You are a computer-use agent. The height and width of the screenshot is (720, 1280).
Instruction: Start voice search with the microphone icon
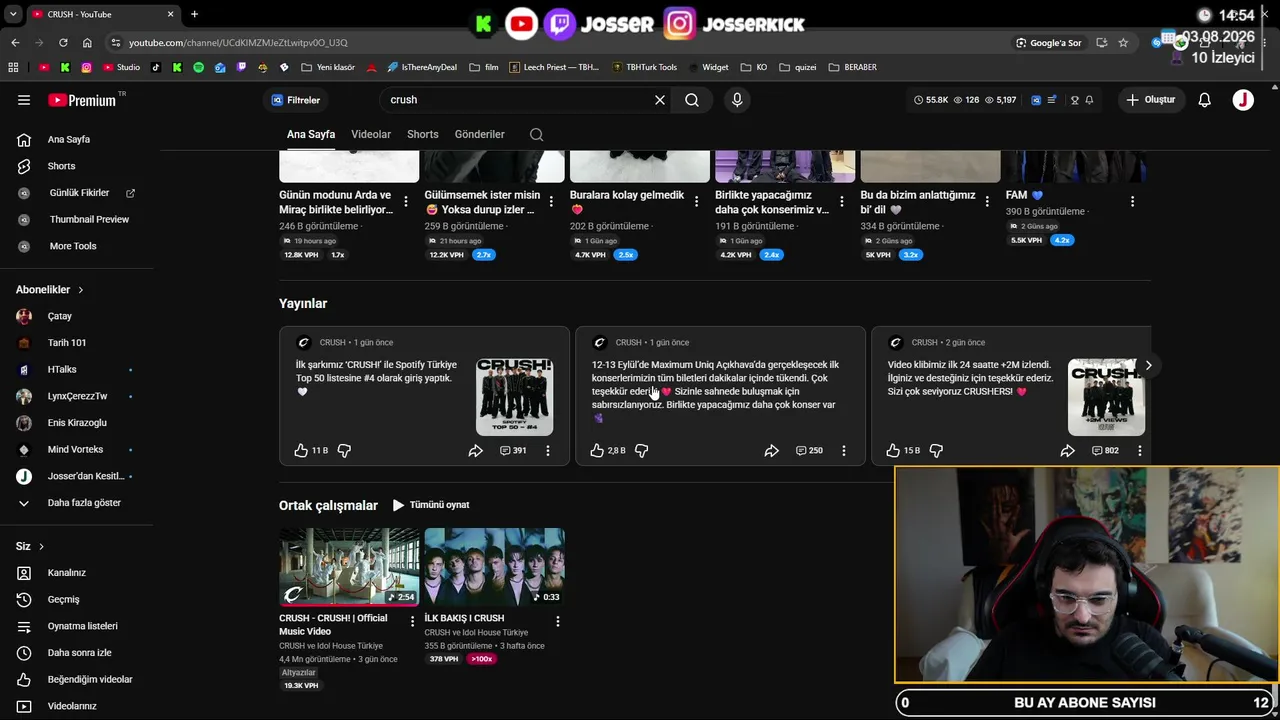[737, 100]
